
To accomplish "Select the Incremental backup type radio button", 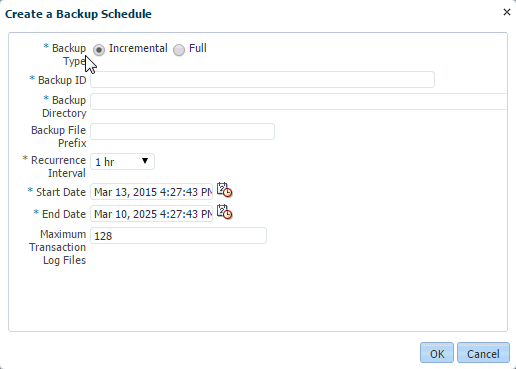I will (99, 50).
